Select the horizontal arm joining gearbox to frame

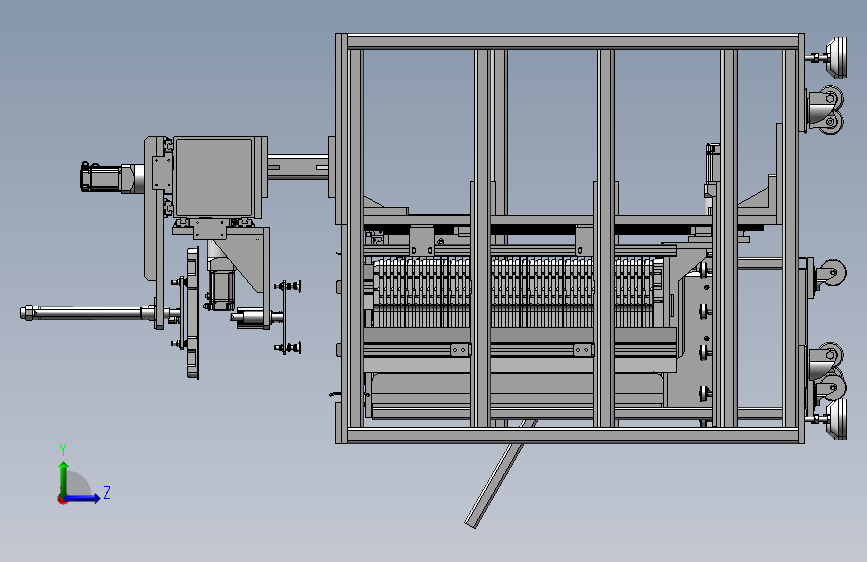pyautogui.click(x=299, y=166)
